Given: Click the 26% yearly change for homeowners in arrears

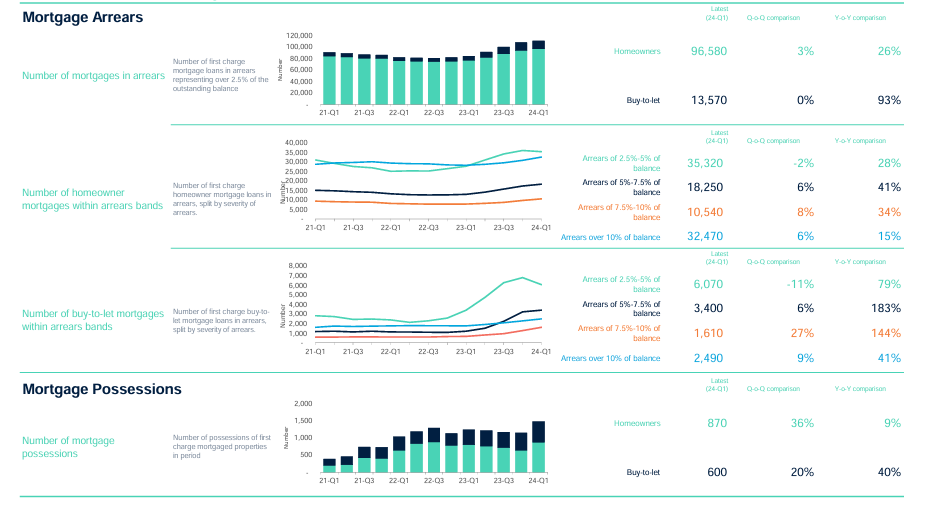Looking at the screenshot, I should 889,51.
